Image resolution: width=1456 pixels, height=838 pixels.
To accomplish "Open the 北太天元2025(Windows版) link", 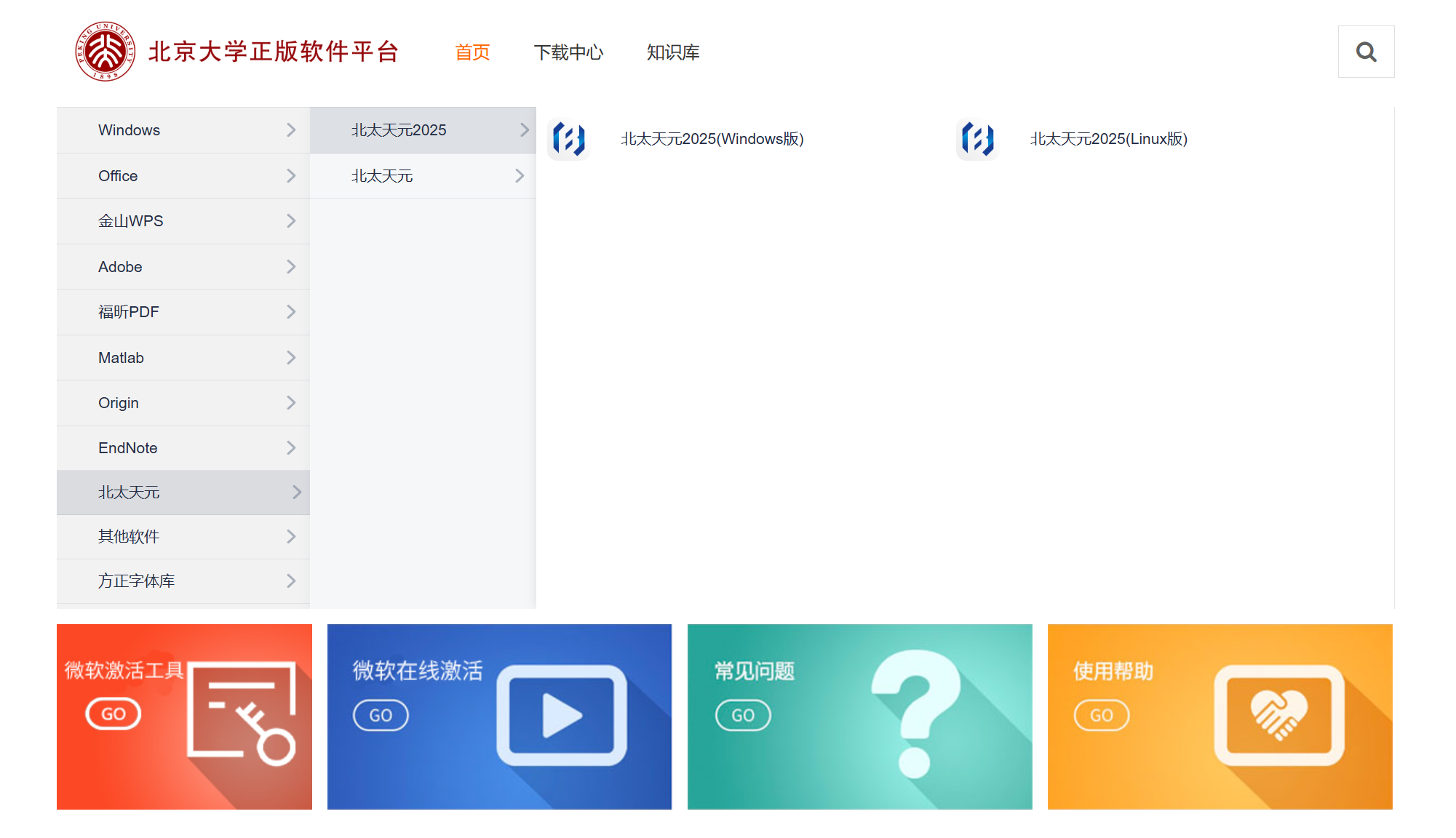I will click(x=712, y=139).
